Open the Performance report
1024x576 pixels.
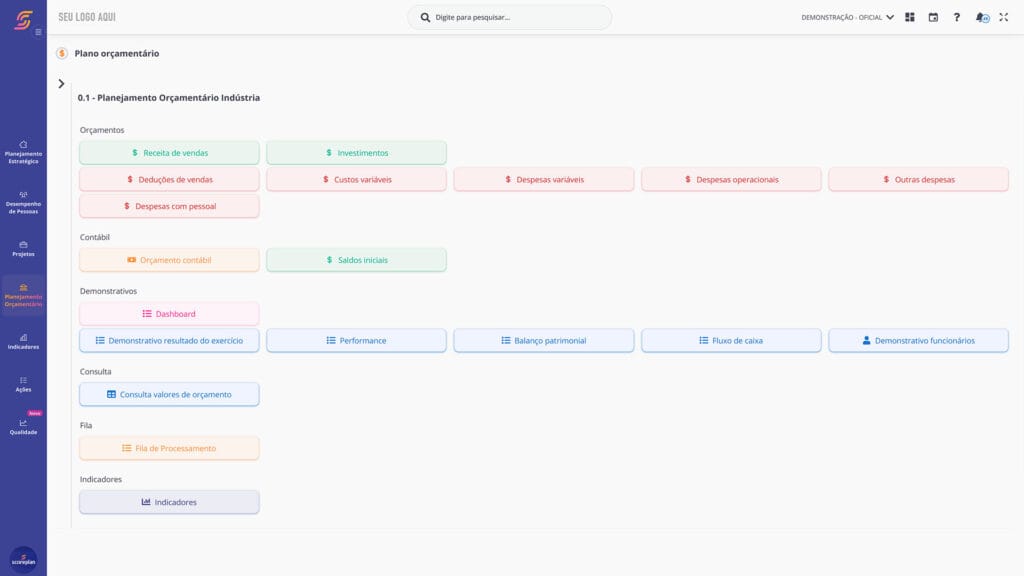[357, 341]
